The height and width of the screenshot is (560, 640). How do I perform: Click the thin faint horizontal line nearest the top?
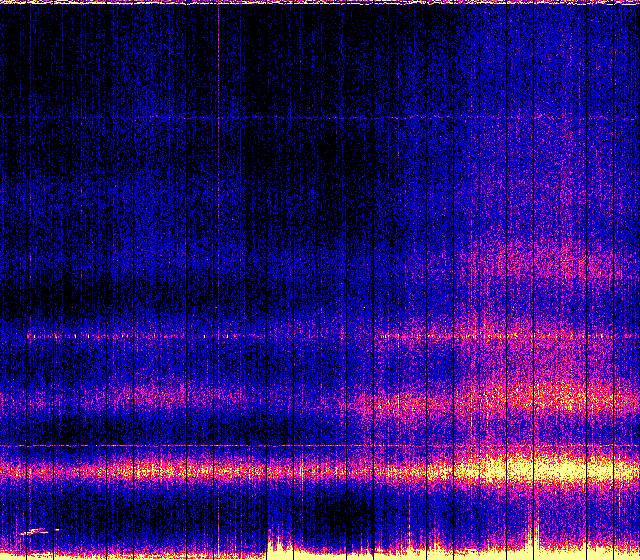coord(300,118)
